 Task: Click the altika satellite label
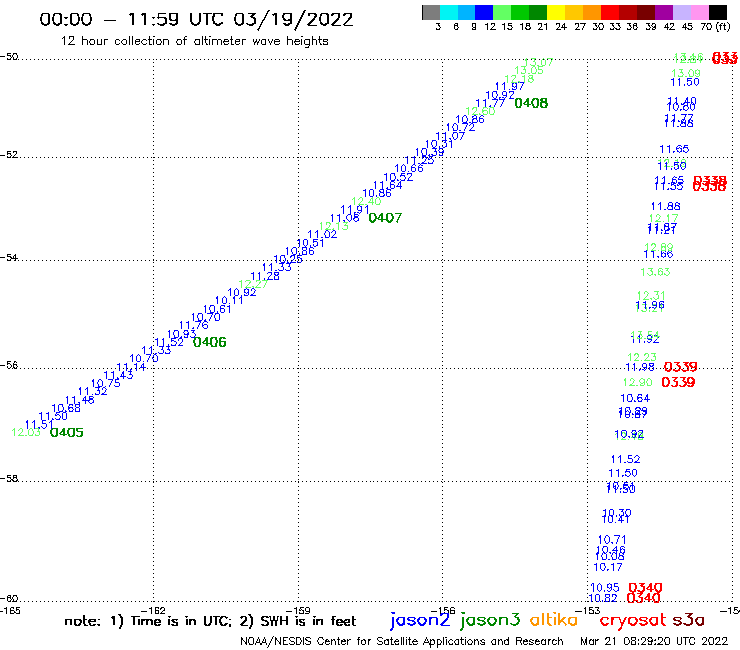[554, 619]
